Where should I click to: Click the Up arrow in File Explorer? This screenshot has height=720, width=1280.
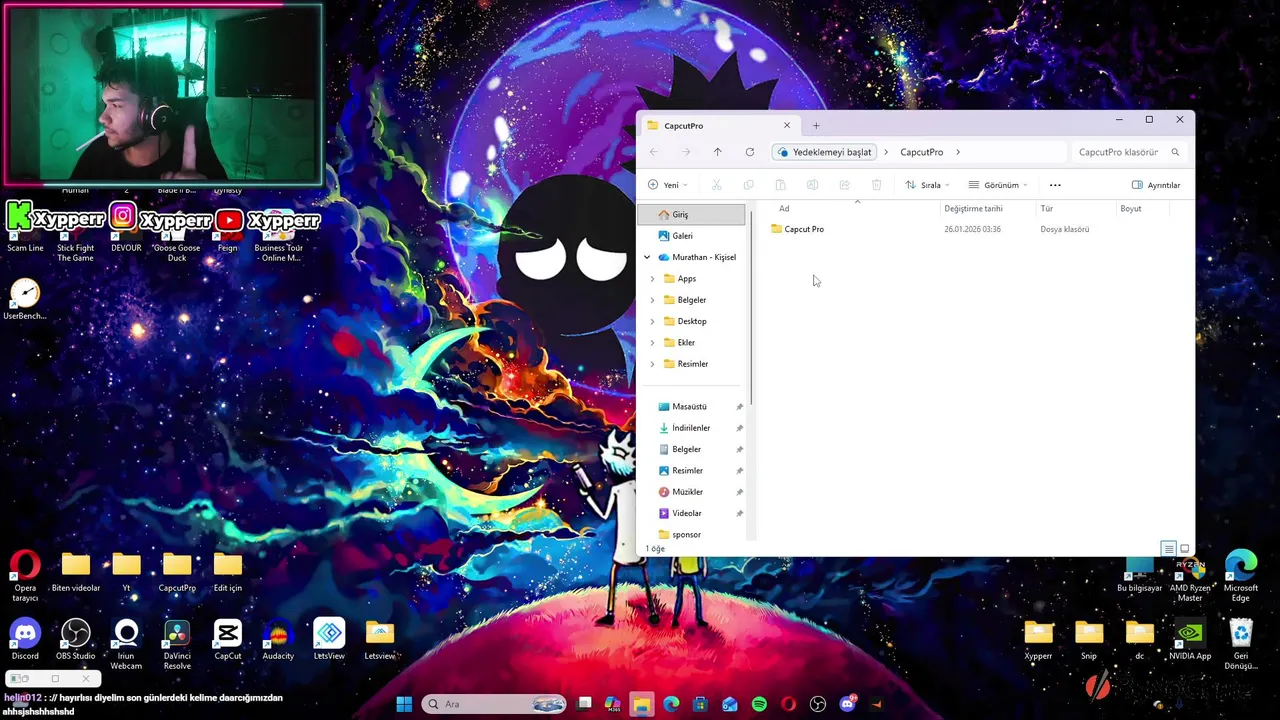click(x=717, y=152)
